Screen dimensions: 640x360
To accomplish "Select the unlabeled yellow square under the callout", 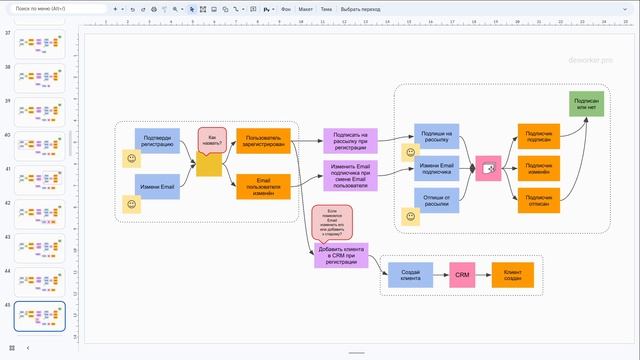I will click(209, 164).
